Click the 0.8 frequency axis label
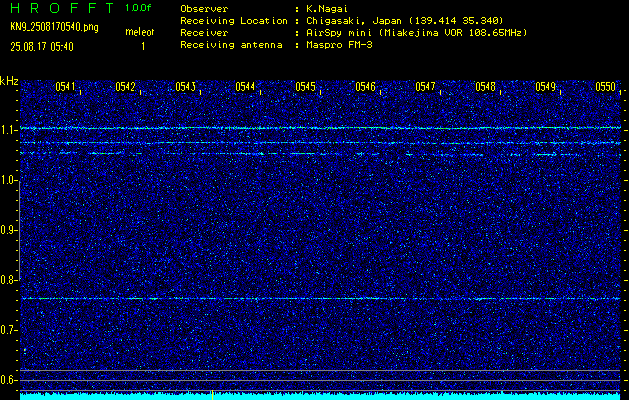The image size is (629, 400). 8,280
